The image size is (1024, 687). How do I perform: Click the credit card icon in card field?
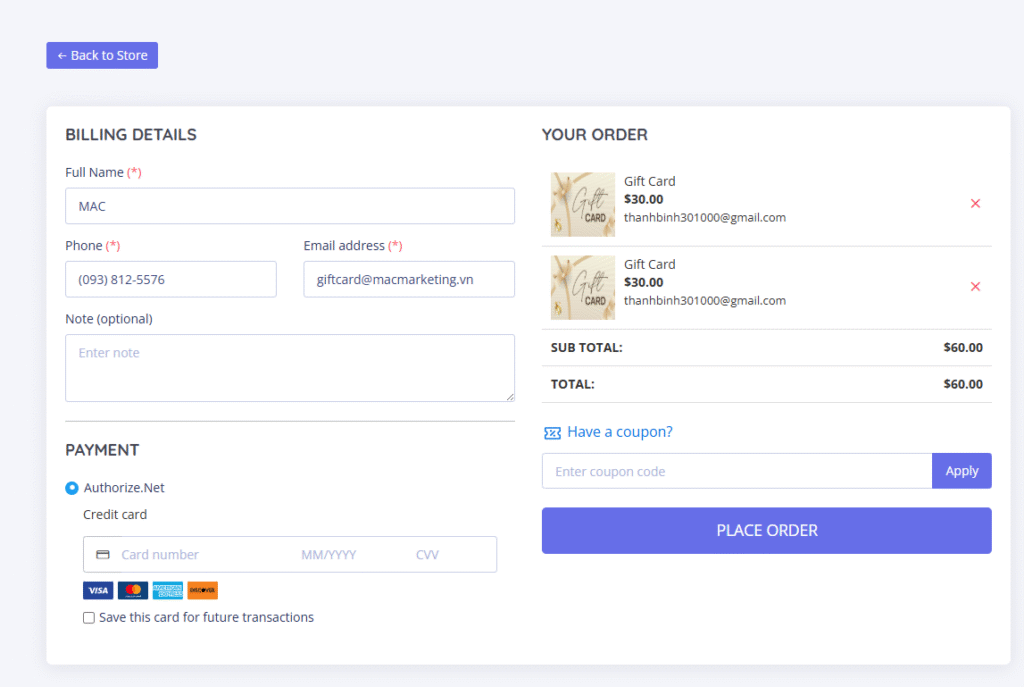(x=103, y=555)
